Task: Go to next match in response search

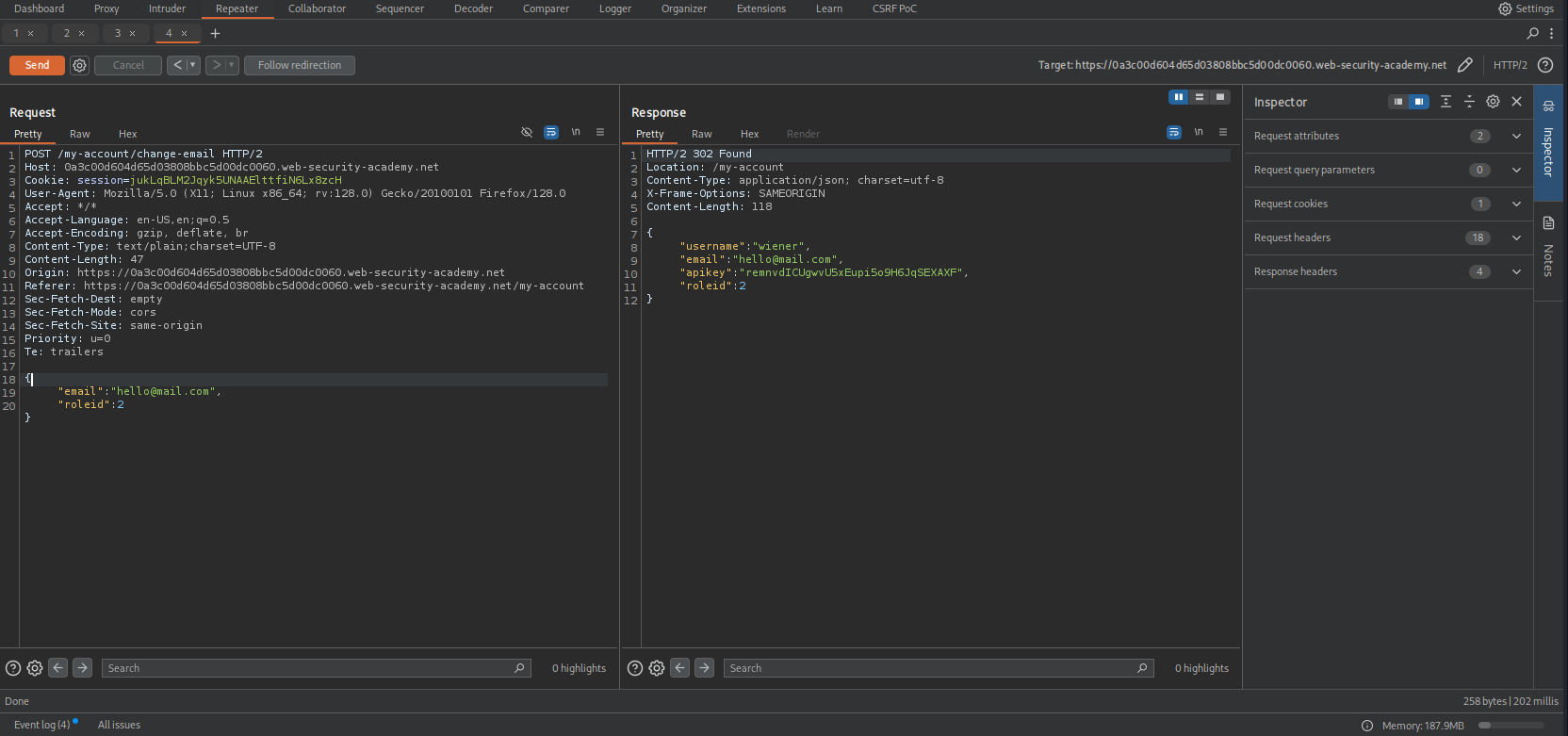Action: pos(704,668)
